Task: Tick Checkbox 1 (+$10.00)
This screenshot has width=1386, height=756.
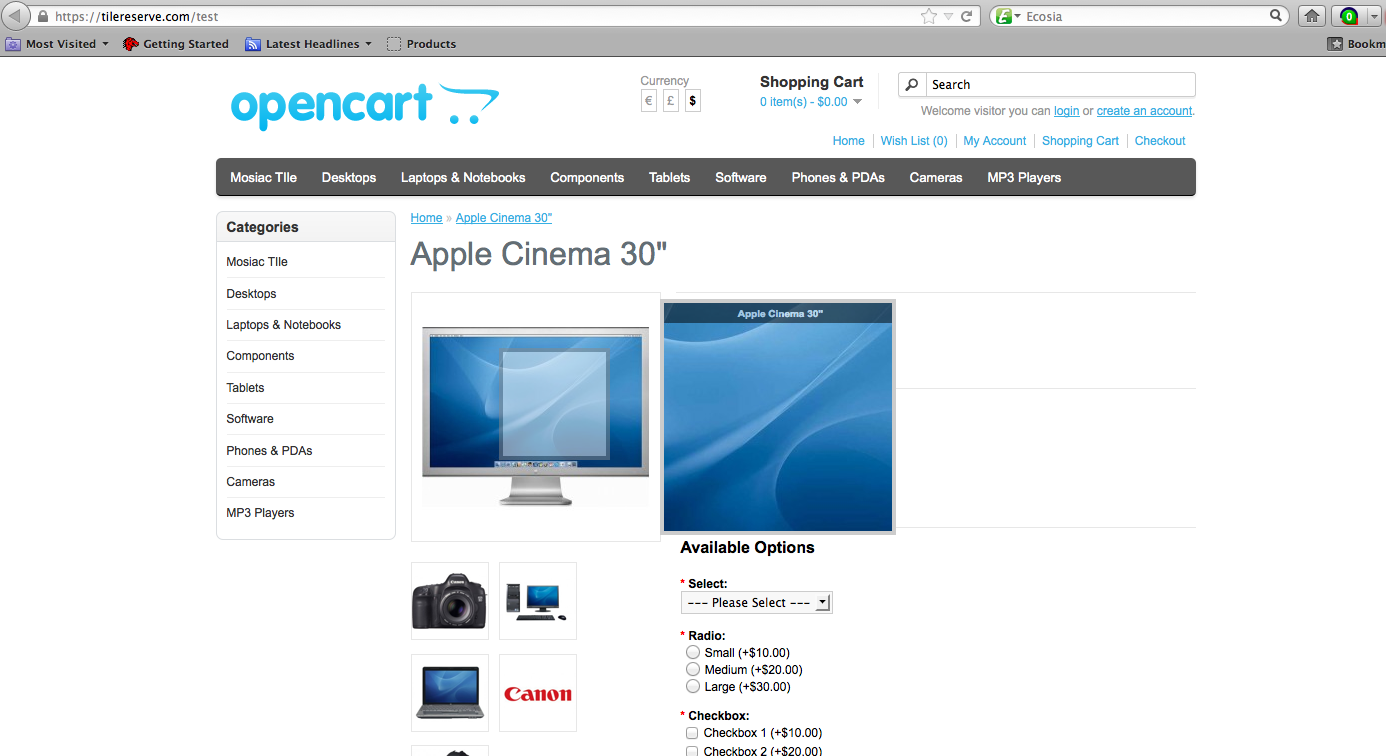Action: pyautogui.click(x=692, y=733)
